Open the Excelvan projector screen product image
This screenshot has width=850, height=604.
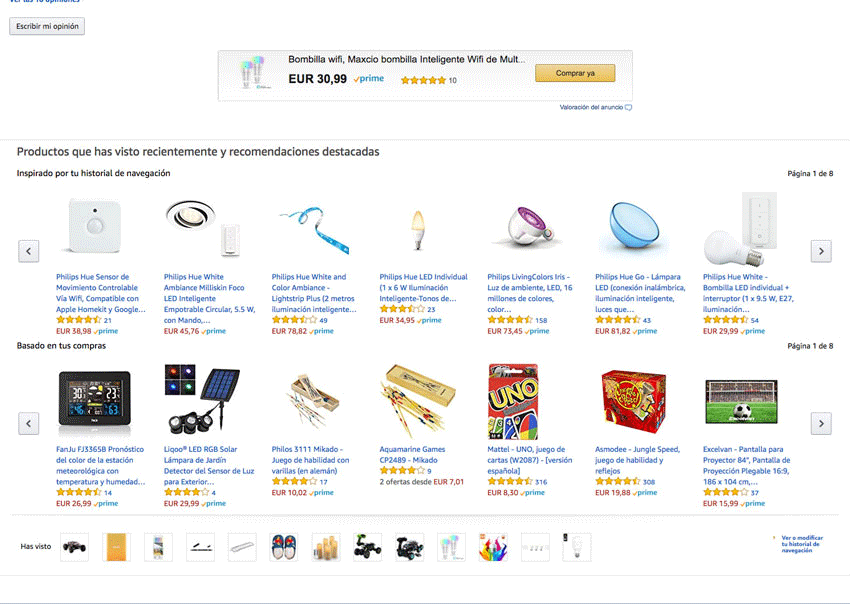741,401
